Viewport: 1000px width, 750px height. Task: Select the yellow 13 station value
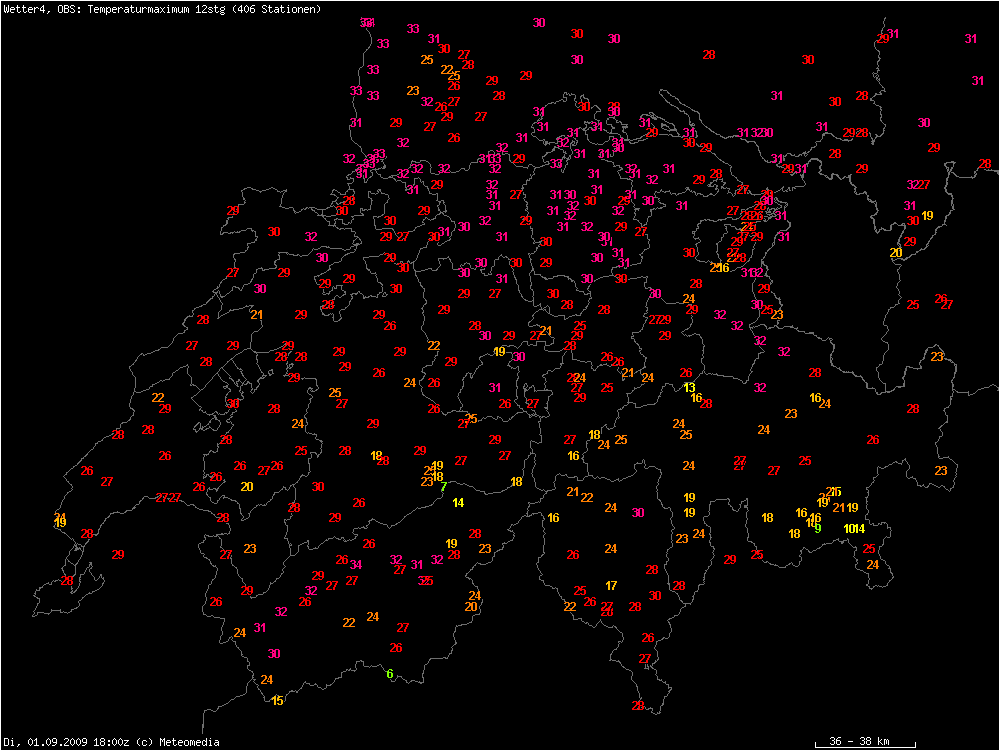tap(689, 387)
